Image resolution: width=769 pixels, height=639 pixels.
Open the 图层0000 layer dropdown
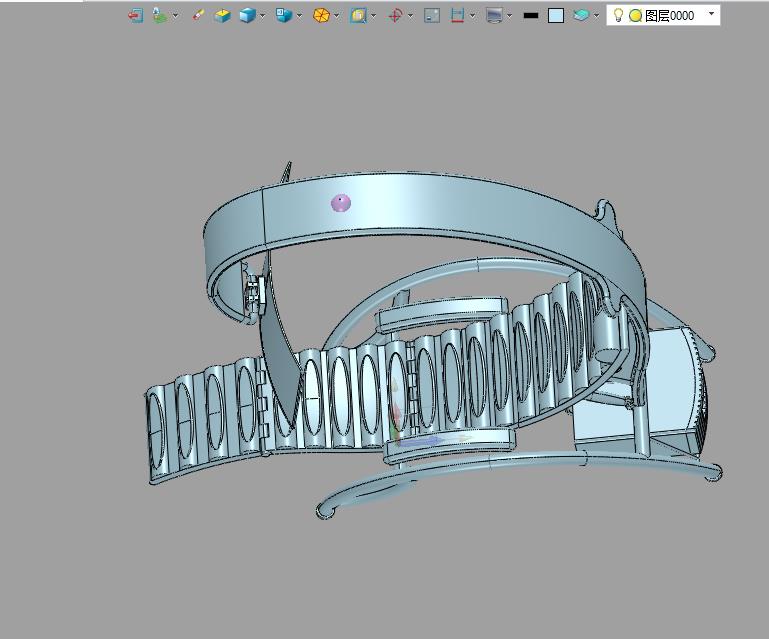click(712, 14)
